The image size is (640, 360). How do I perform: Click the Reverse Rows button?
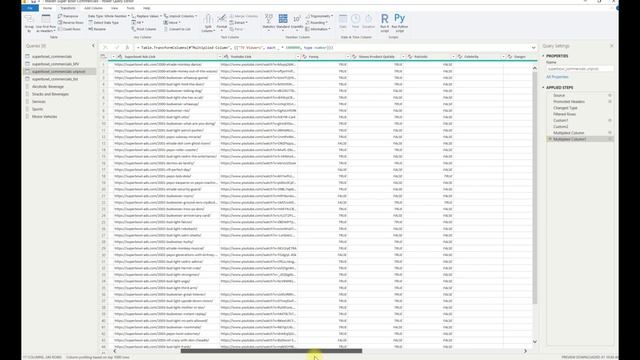pos(71,22)
